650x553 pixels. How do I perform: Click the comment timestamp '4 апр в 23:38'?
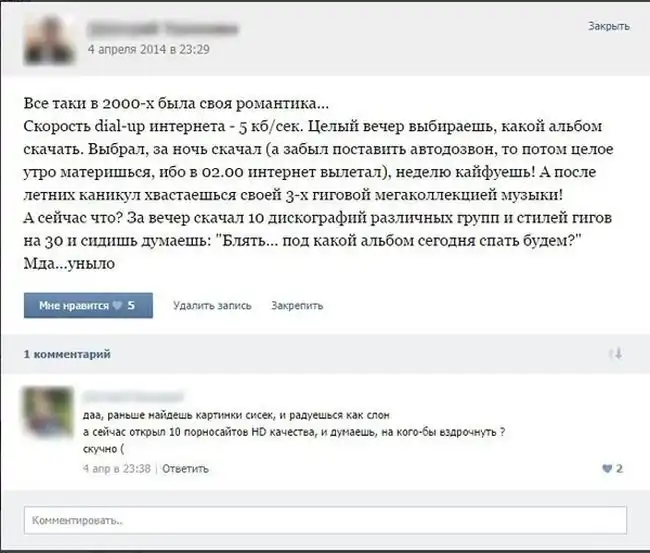[x=117, y=469]
